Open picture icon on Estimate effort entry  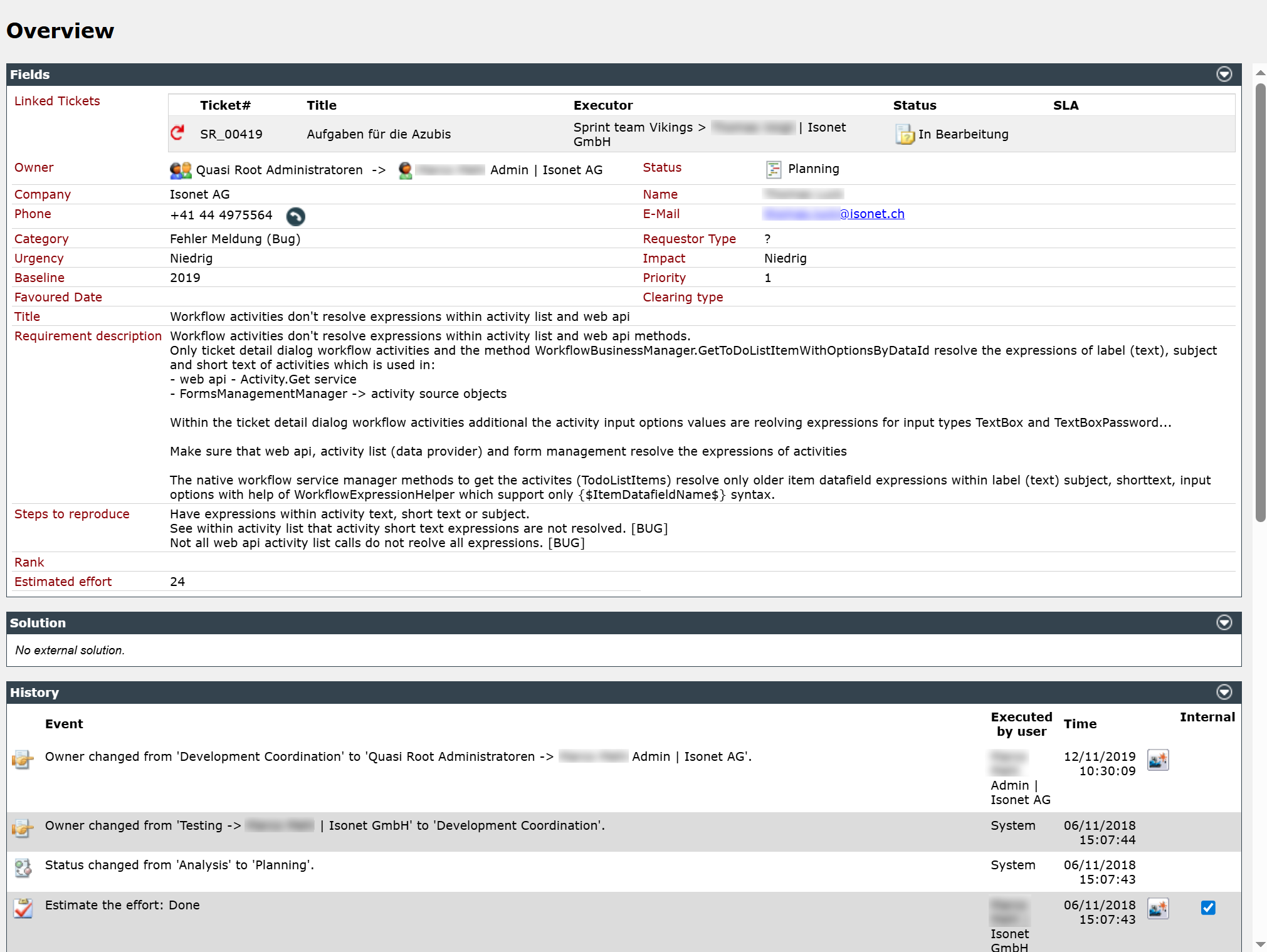1157,908
